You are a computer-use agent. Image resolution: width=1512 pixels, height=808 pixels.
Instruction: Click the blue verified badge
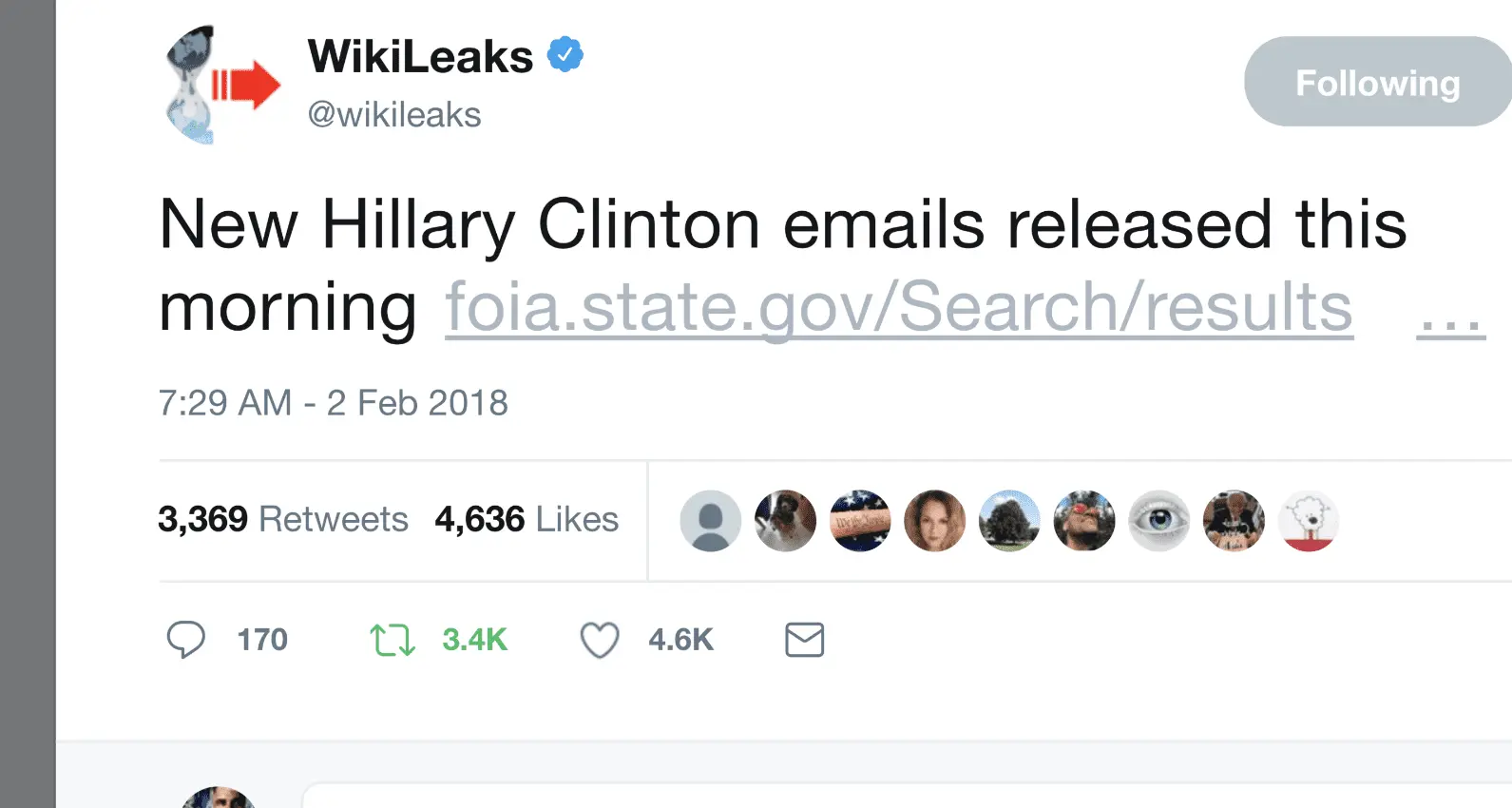(x=565, y=55)
